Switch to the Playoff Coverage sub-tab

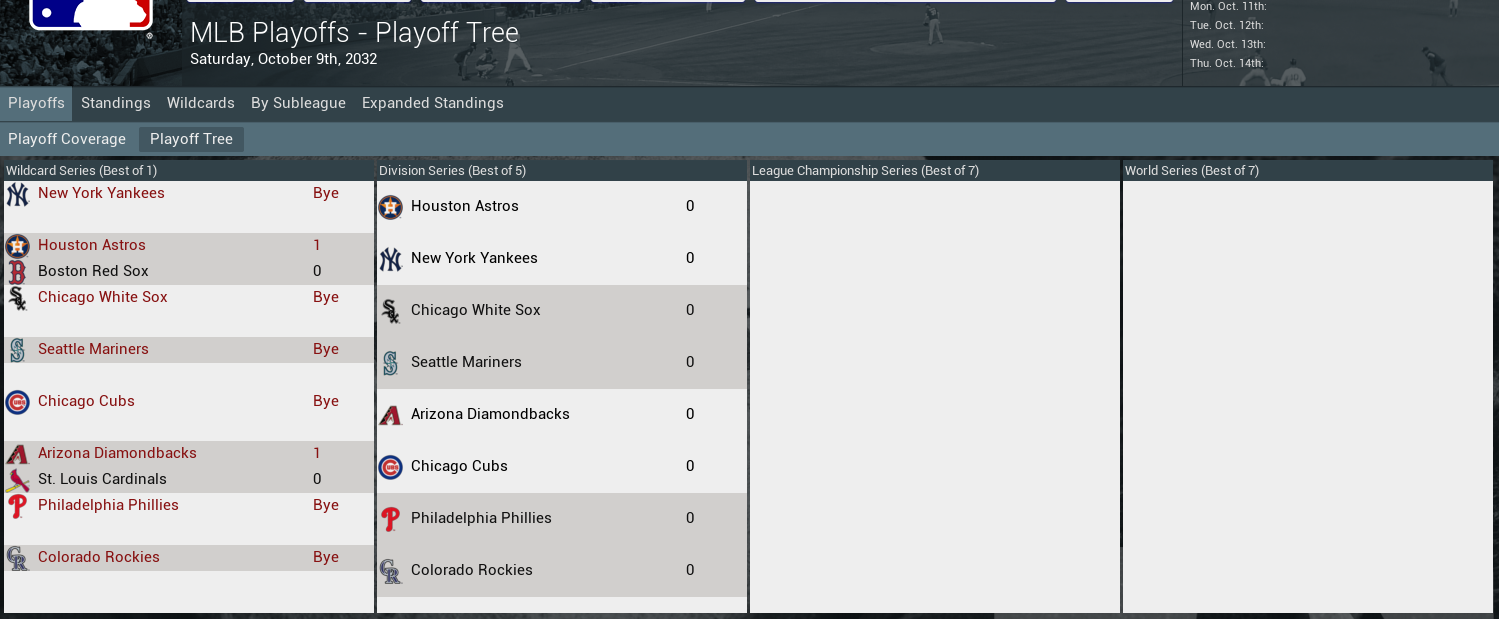[67, 139]
